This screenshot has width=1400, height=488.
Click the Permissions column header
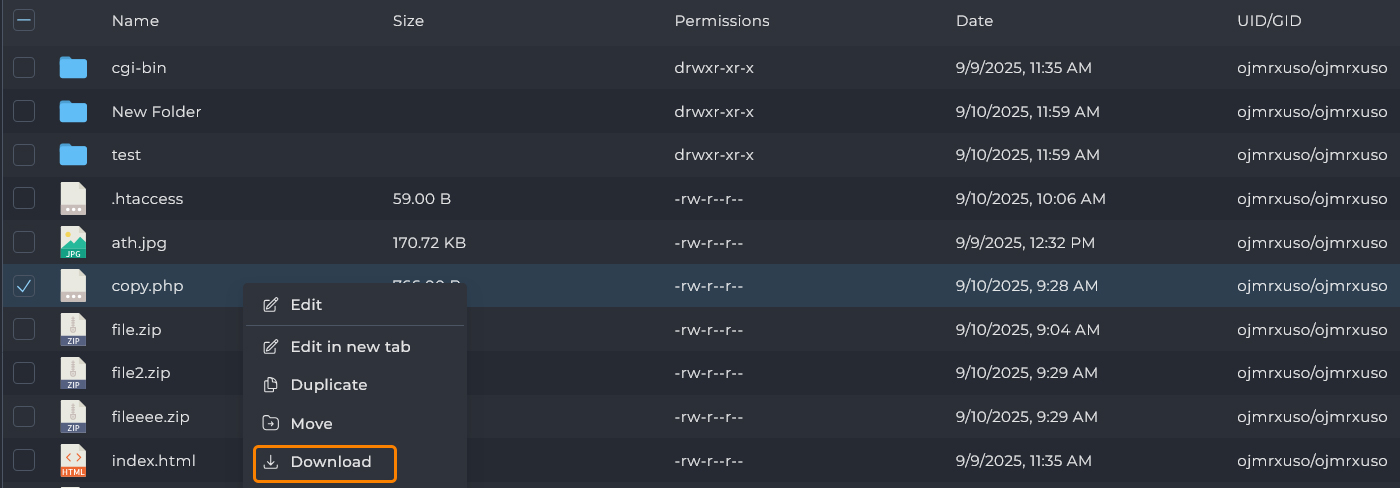coord(722,21)
